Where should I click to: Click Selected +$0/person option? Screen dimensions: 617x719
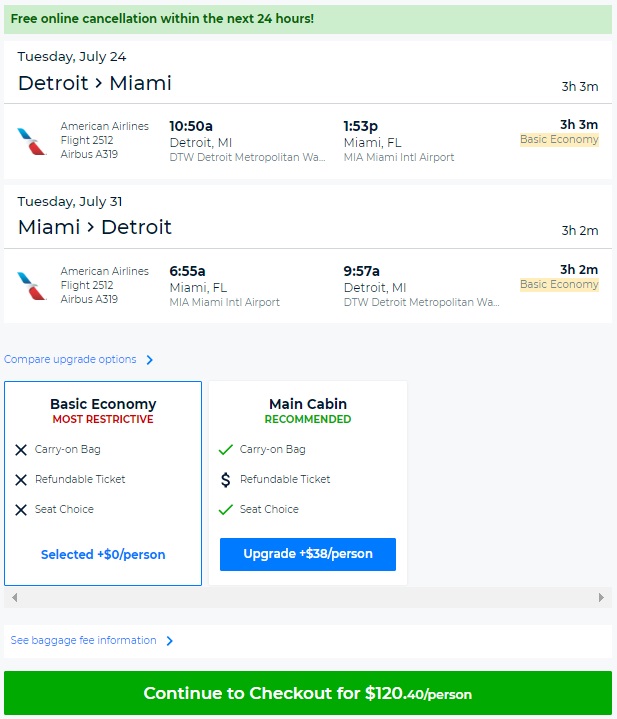tap(103, 554)
